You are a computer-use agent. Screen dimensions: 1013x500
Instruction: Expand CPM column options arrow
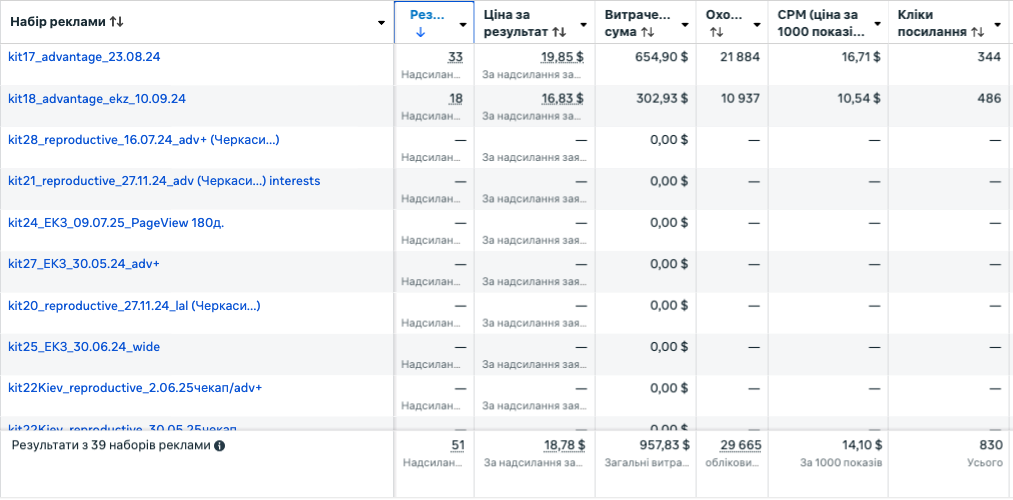tap(877, 23)
